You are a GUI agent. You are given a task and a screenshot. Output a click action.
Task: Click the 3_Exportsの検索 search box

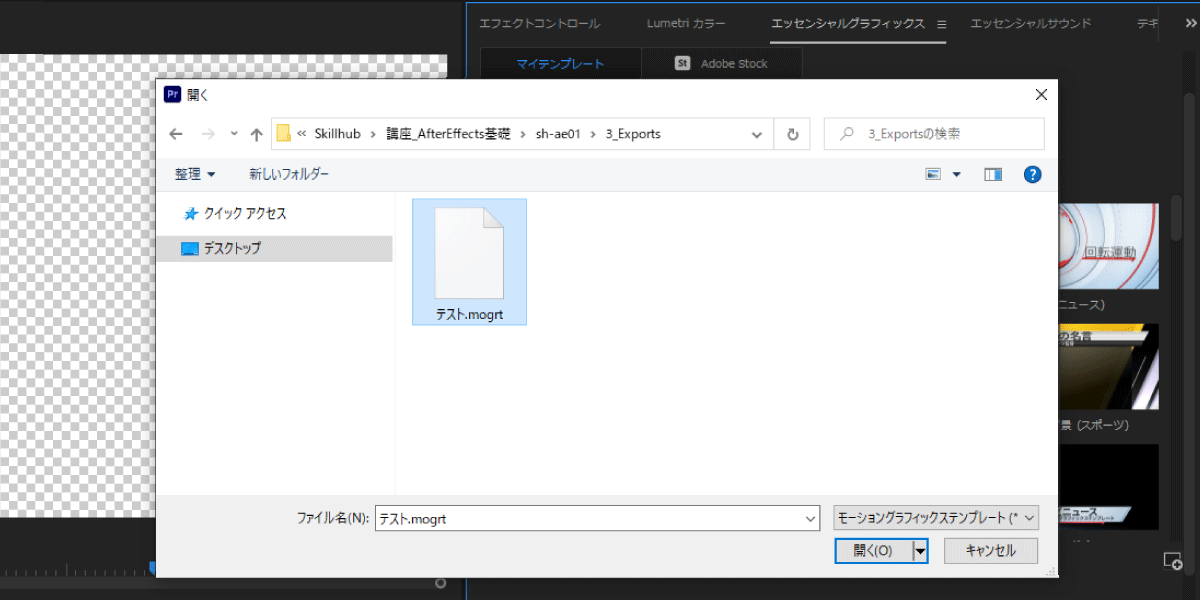coord(934,134)
